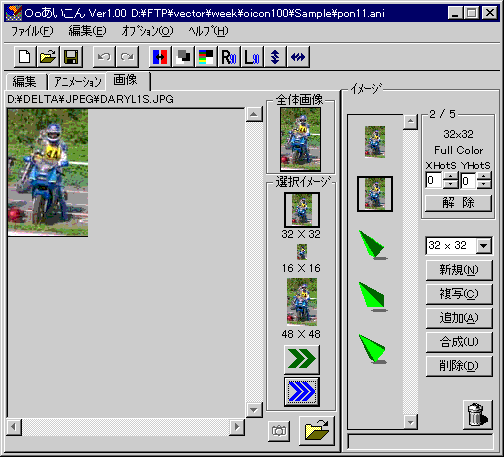Click the 新規(N) button
504x457 pixels.
click(x=459, y=270)
